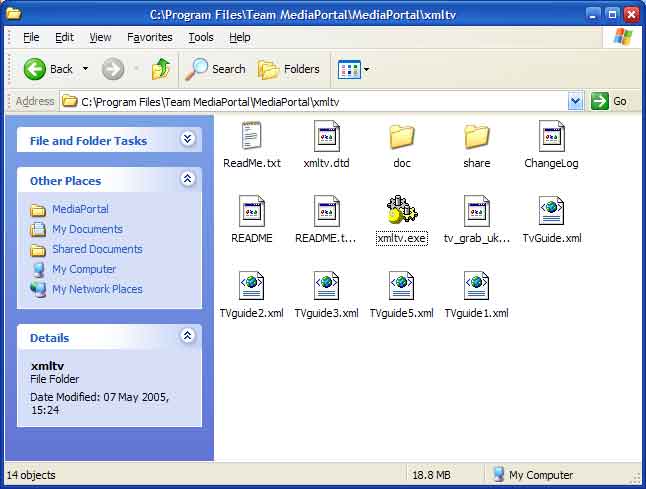Click the folder icon in title bar

14,14
